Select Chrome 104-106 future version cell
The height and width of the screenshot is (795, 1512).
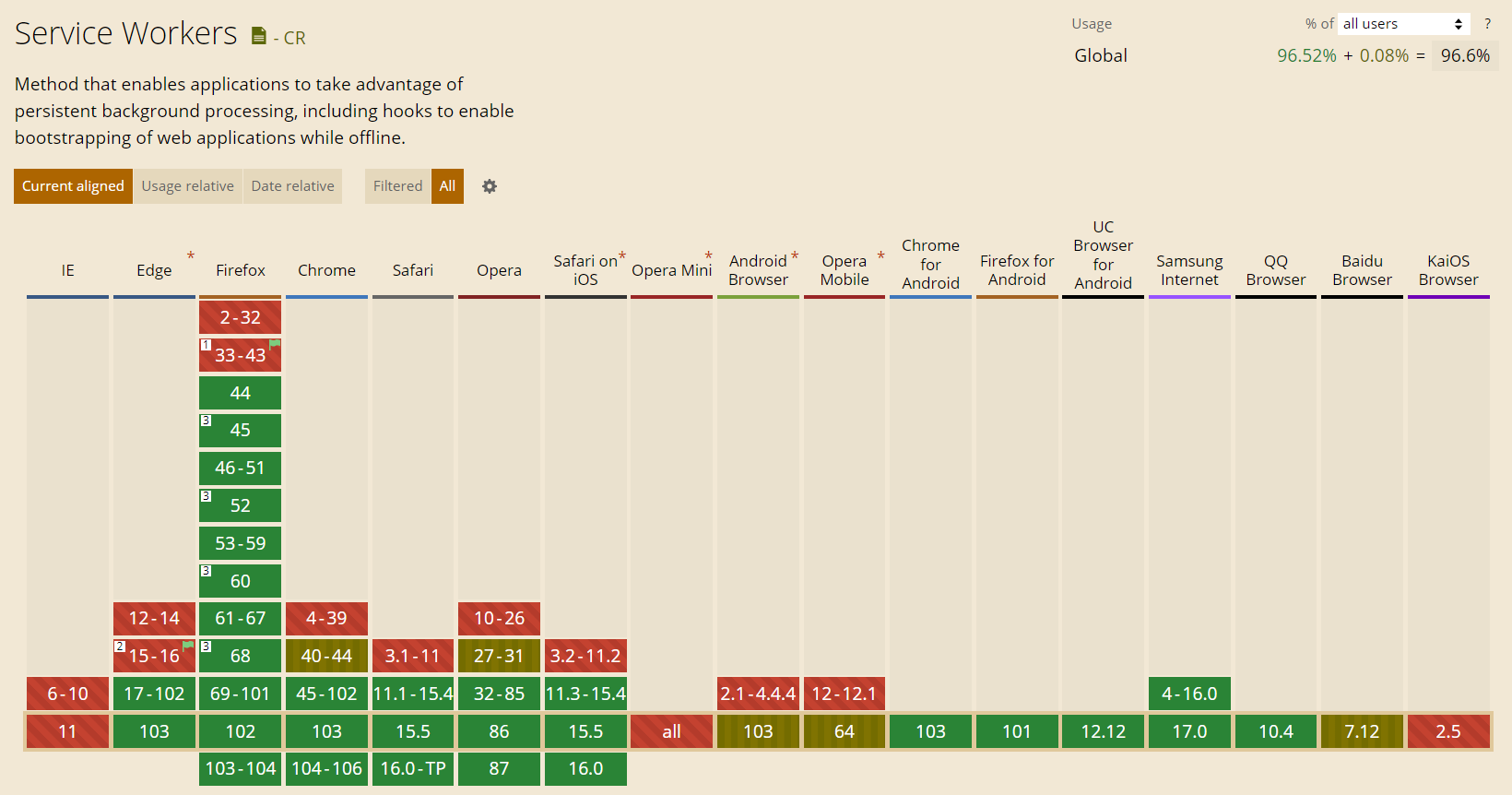(x=326, y=768)
